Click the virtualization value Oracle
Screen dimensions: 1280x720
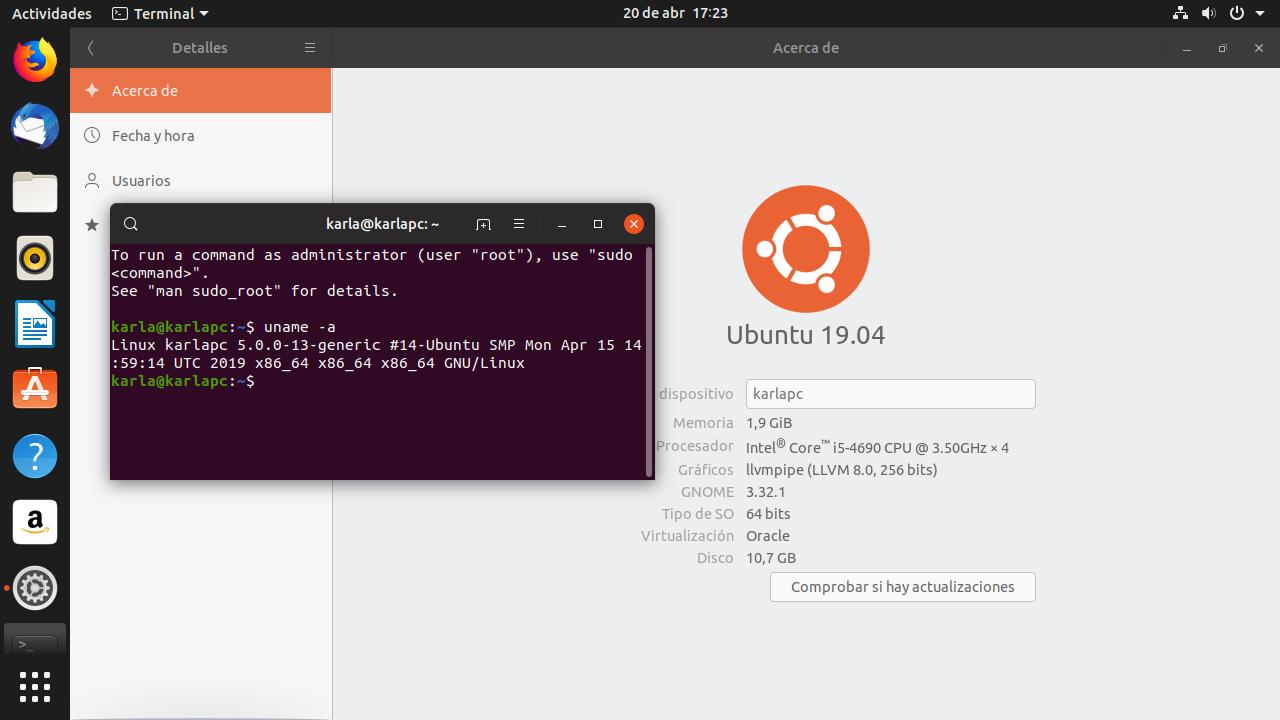pyautogui.click(x=768, y=536)
